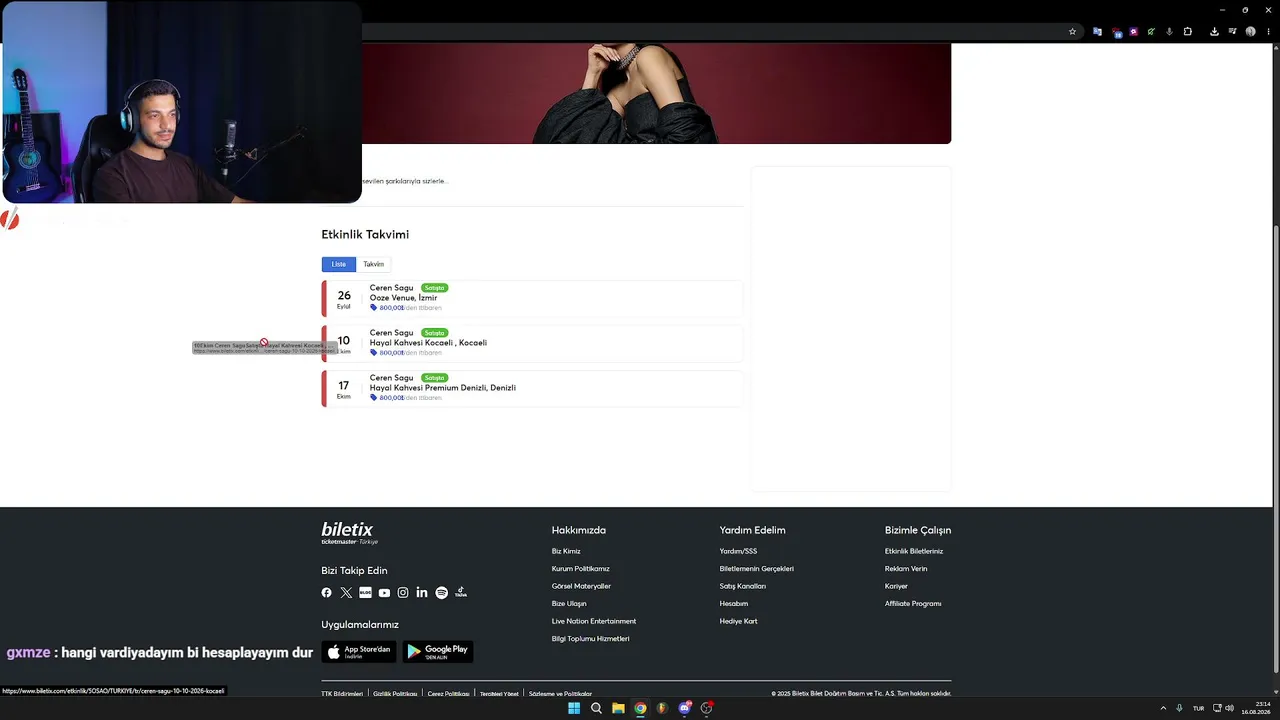Open the Ooze Venue, İzmir event
Screen dimensions: 1280x720
532,298
